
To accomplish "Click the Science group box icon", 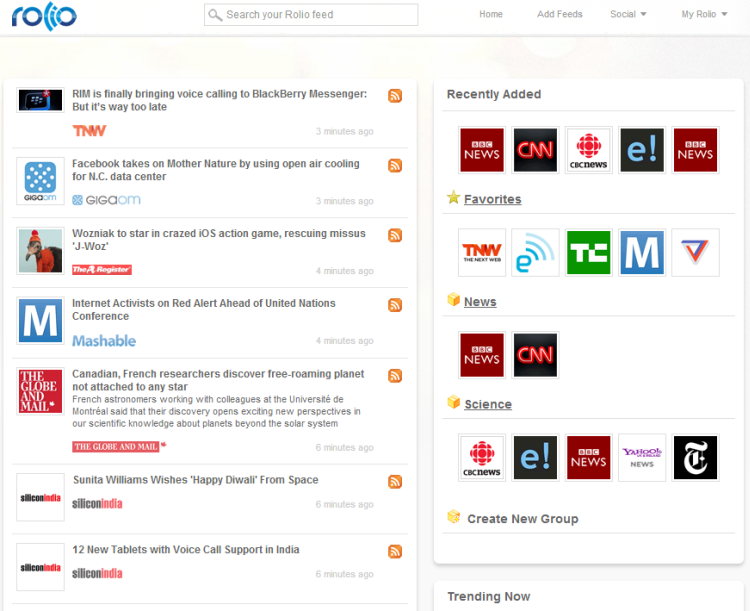I will click(453, 402).
